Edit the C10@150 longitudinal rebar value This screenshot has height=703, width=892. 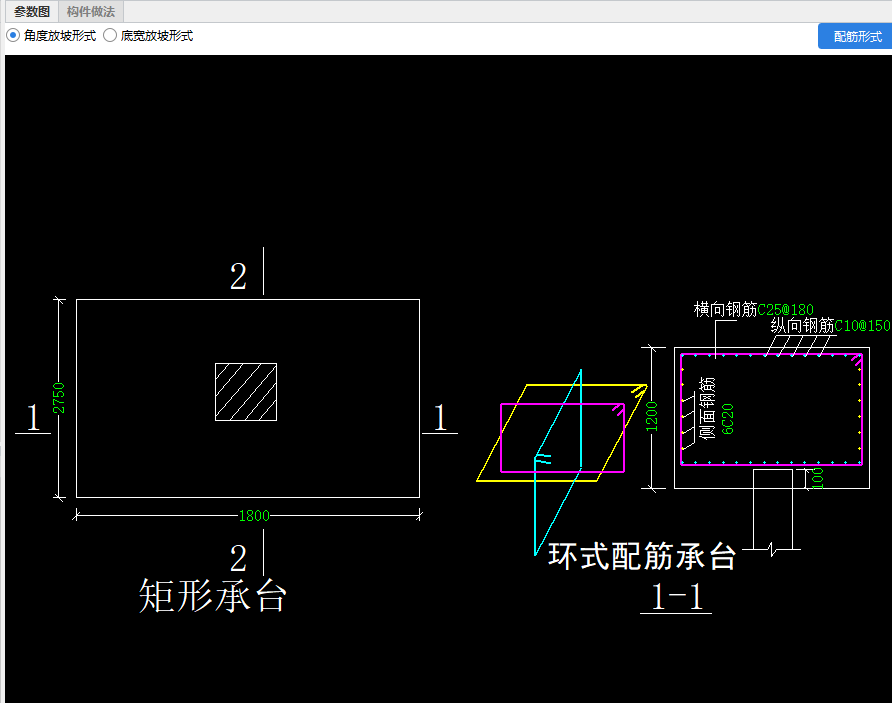(x=862, y=326)
